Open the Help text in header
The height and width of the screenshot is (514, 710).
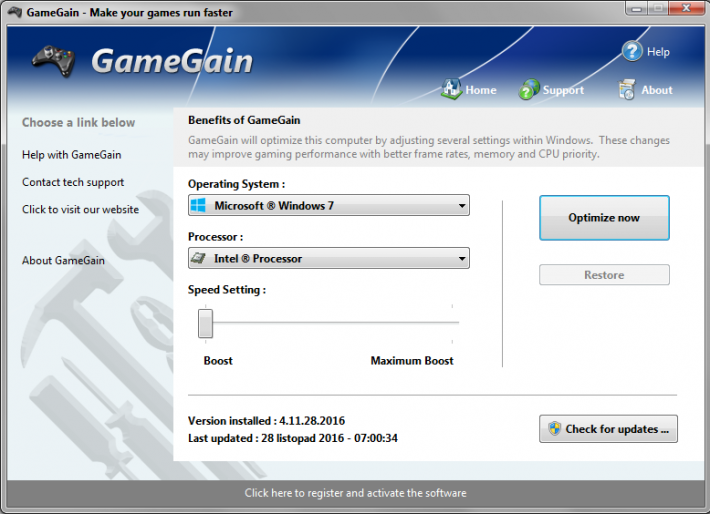tap(658, 52)
